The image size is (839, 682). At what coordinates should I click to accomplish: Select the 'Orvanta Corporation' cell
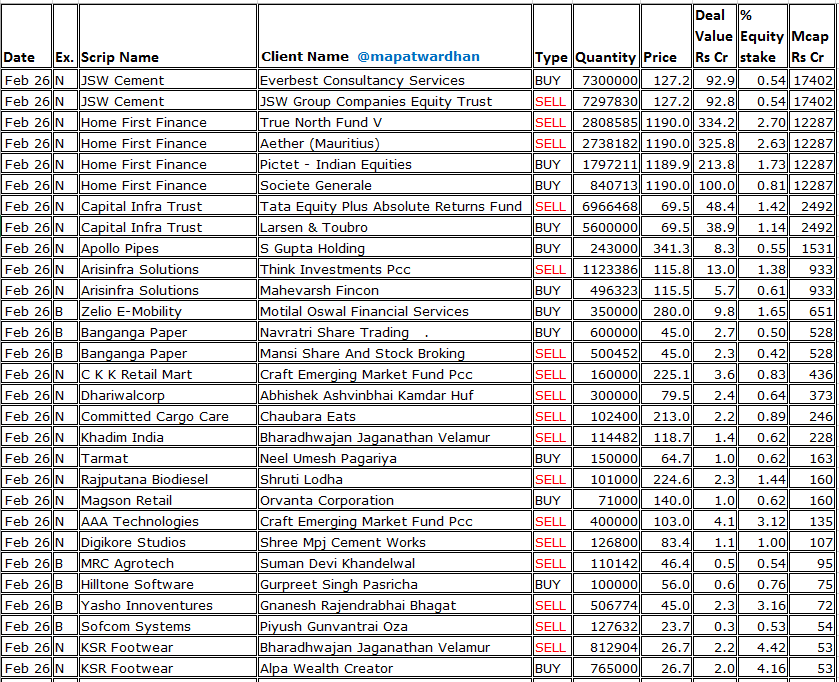395,500
